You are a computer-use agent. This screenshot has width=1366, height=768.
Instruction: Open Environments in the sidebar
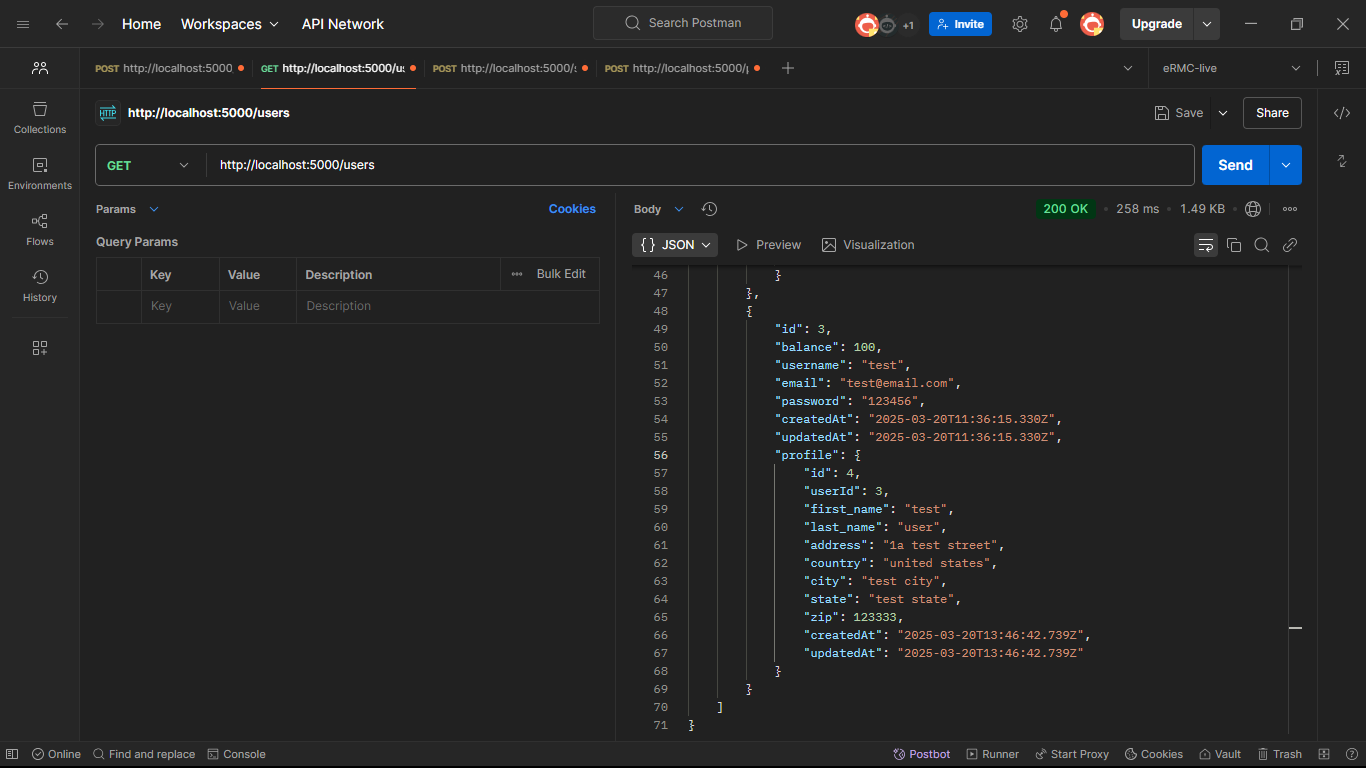tap(40, 173)
